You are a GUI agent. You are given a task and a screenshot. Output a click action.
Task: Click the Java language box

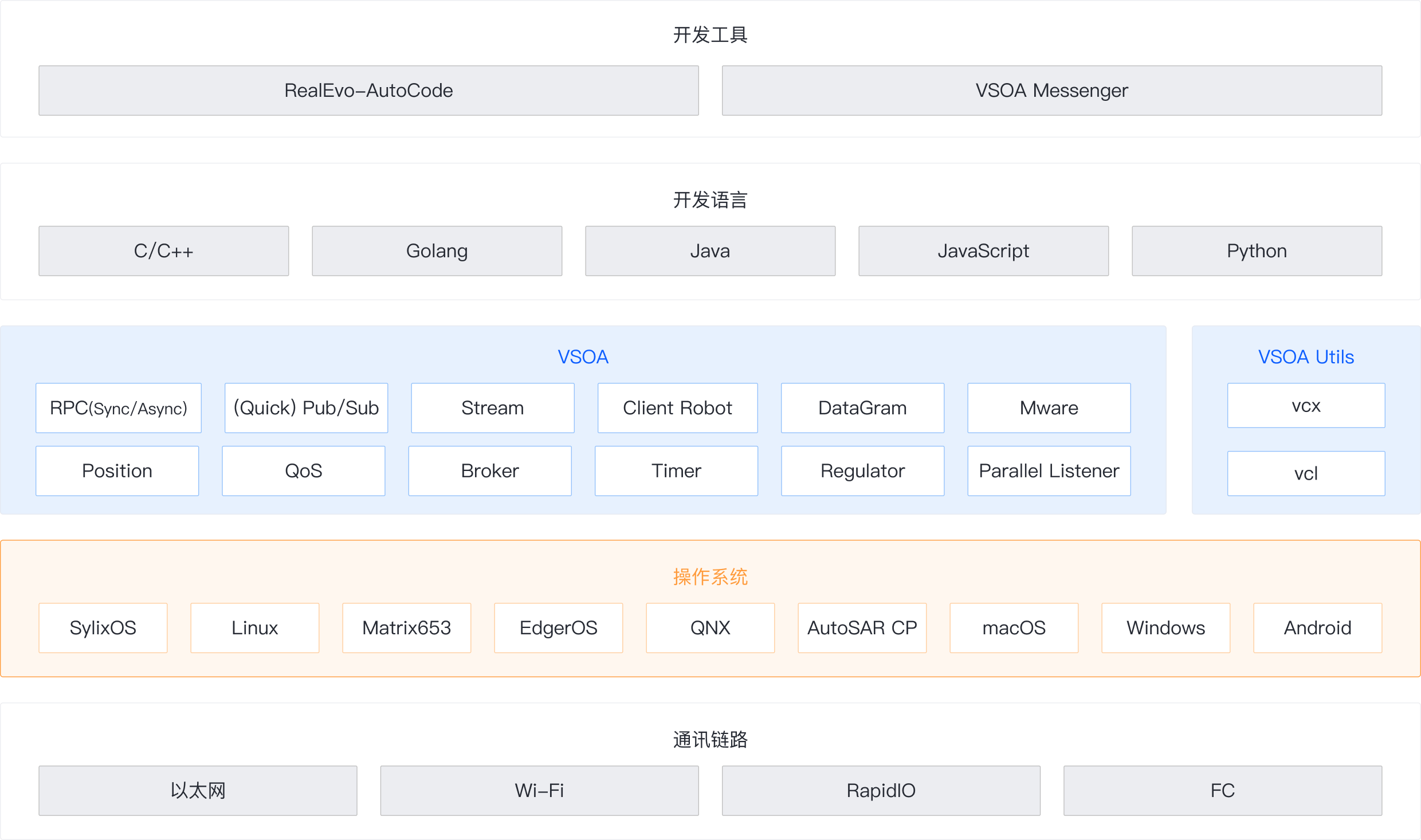[x=710, y=251]
